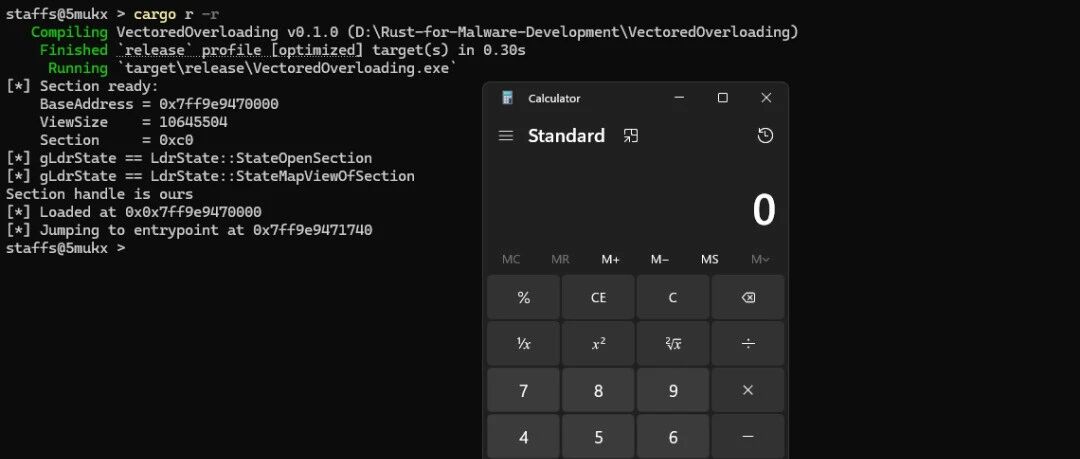Click the number 7 key
This screenshot has height=459, width=1080.
coord(523,390)
